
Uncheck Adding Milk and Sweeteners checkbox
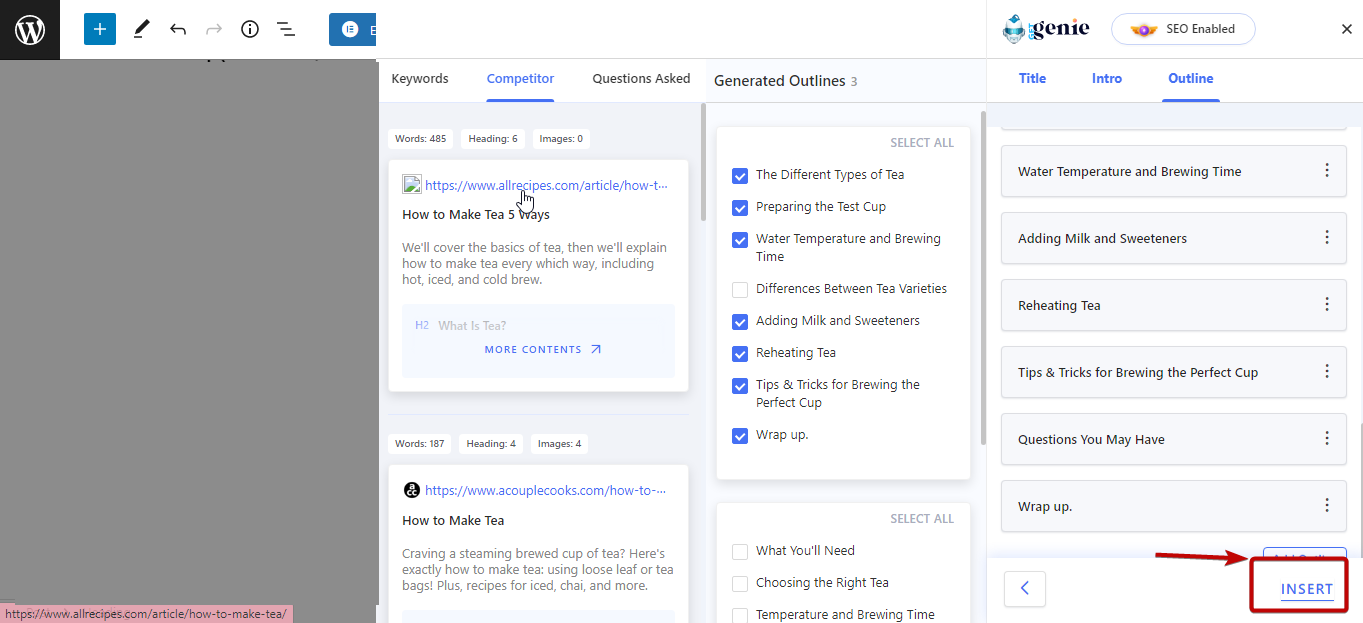pos(740,322)
